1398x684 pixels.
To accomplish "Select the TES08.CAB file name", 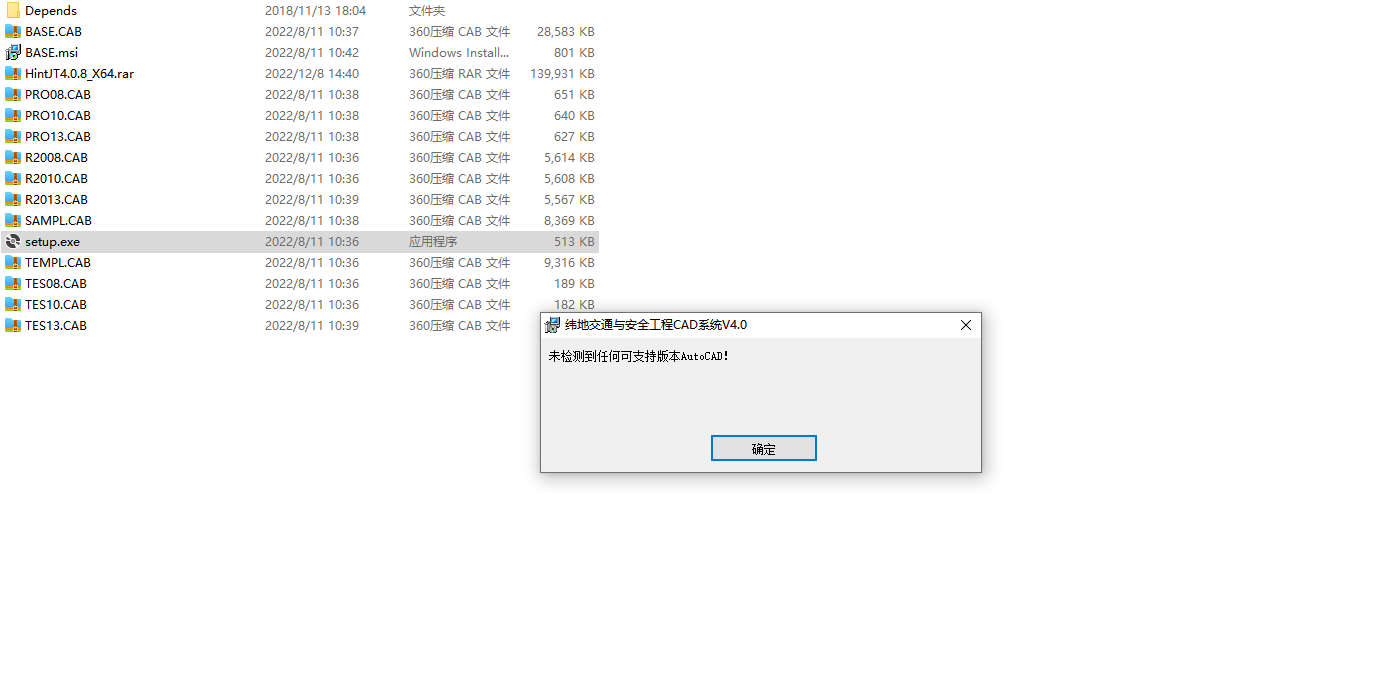I will 56,283.
